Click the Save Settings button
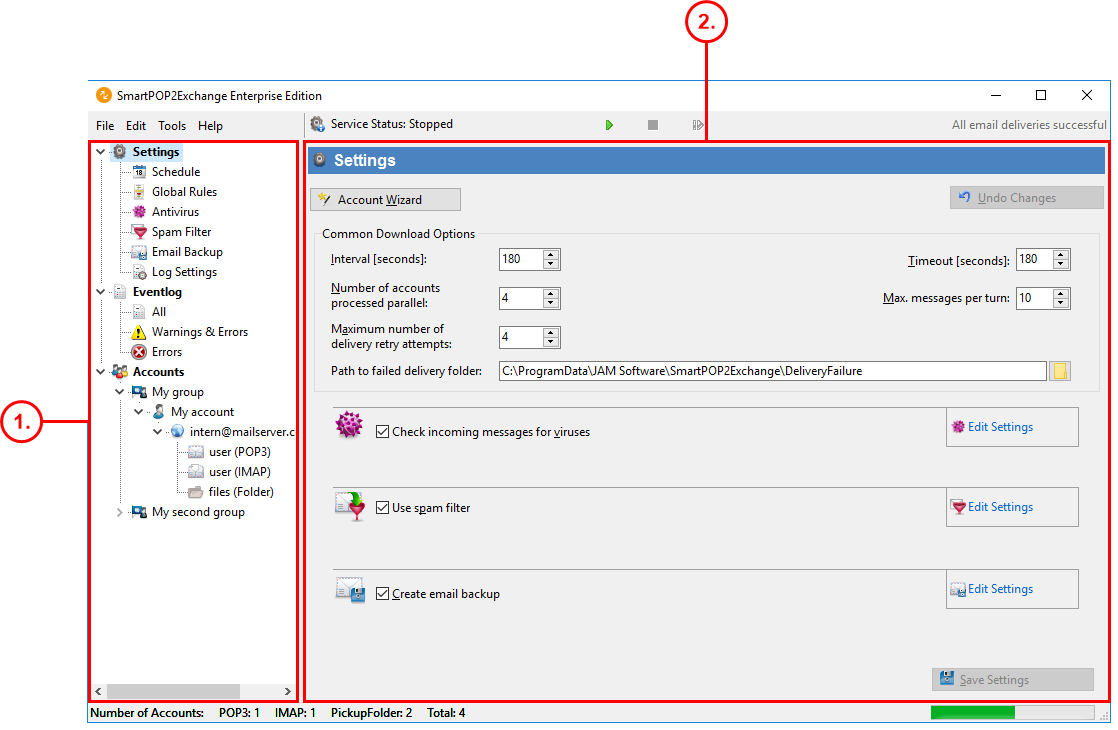The image size is (1118, 730). 1012,679
